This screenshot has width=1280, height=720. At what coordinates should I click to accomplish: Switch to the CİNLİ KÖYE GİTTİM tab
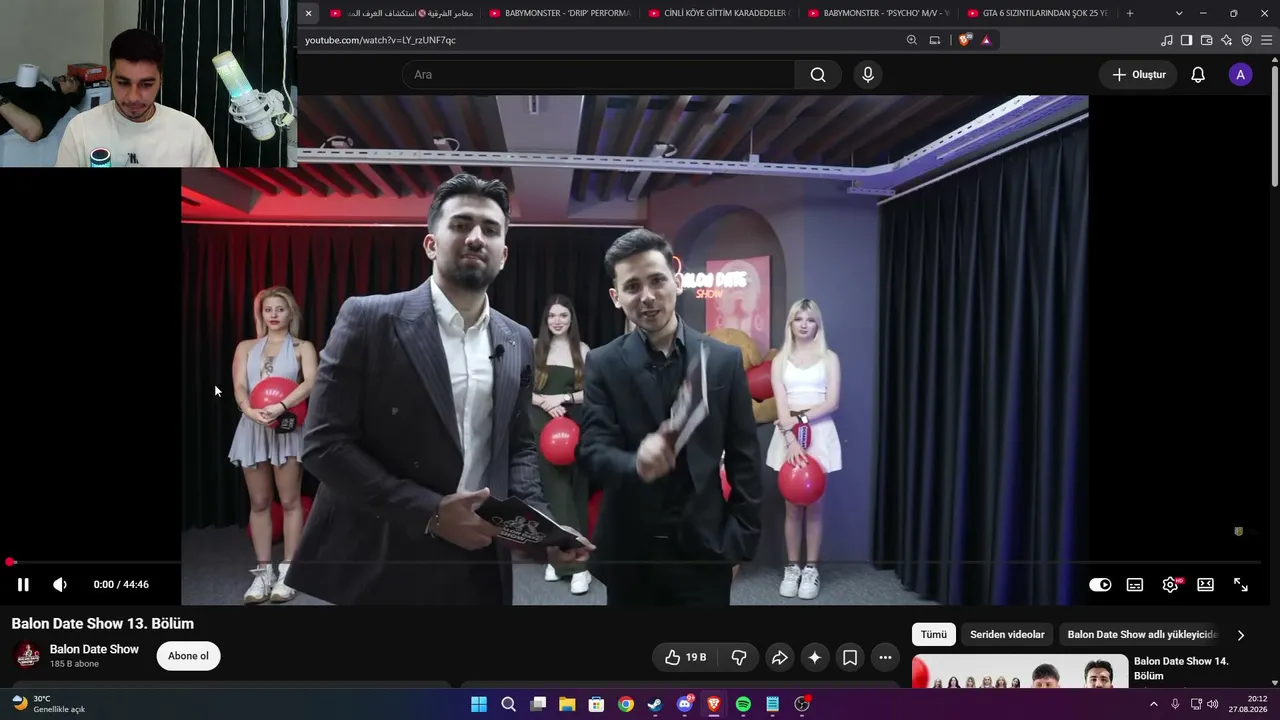tap(719, 13)
